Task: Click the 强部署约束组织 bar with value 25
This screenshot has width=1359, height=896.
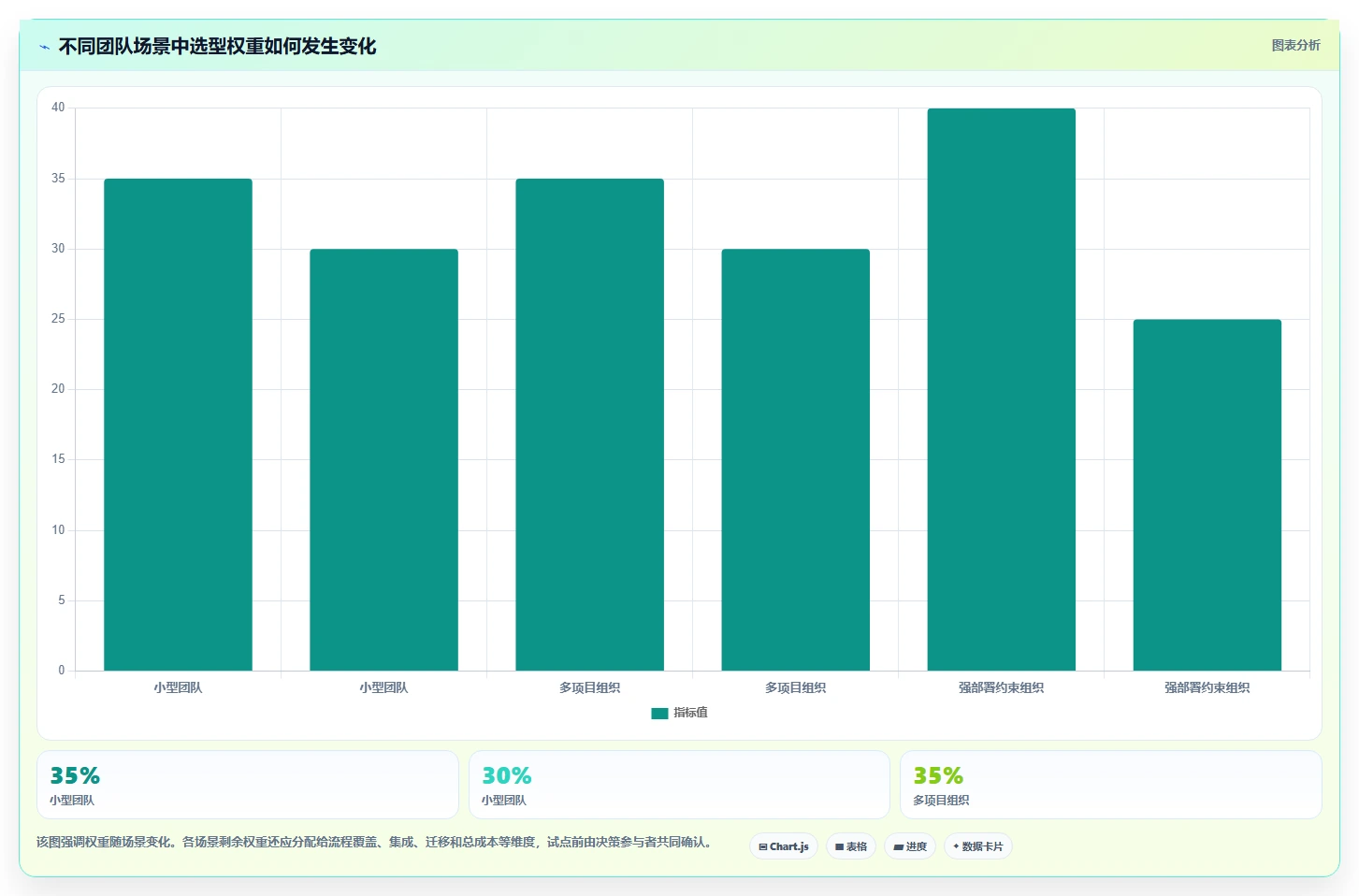Action: point(1207,495)
